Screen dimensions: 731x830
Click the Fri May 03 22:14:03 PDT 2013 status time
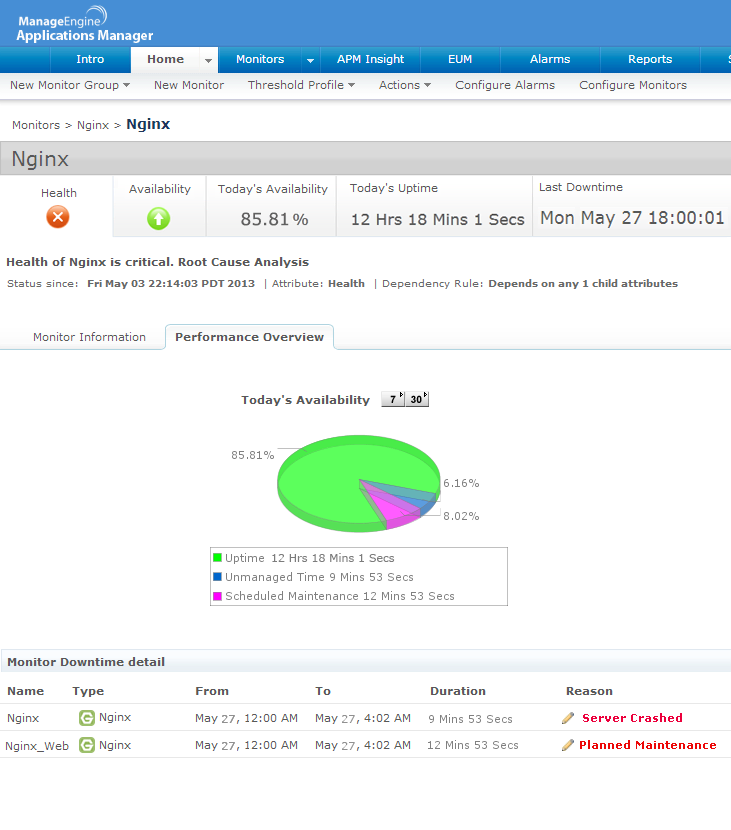coord(171,283)
